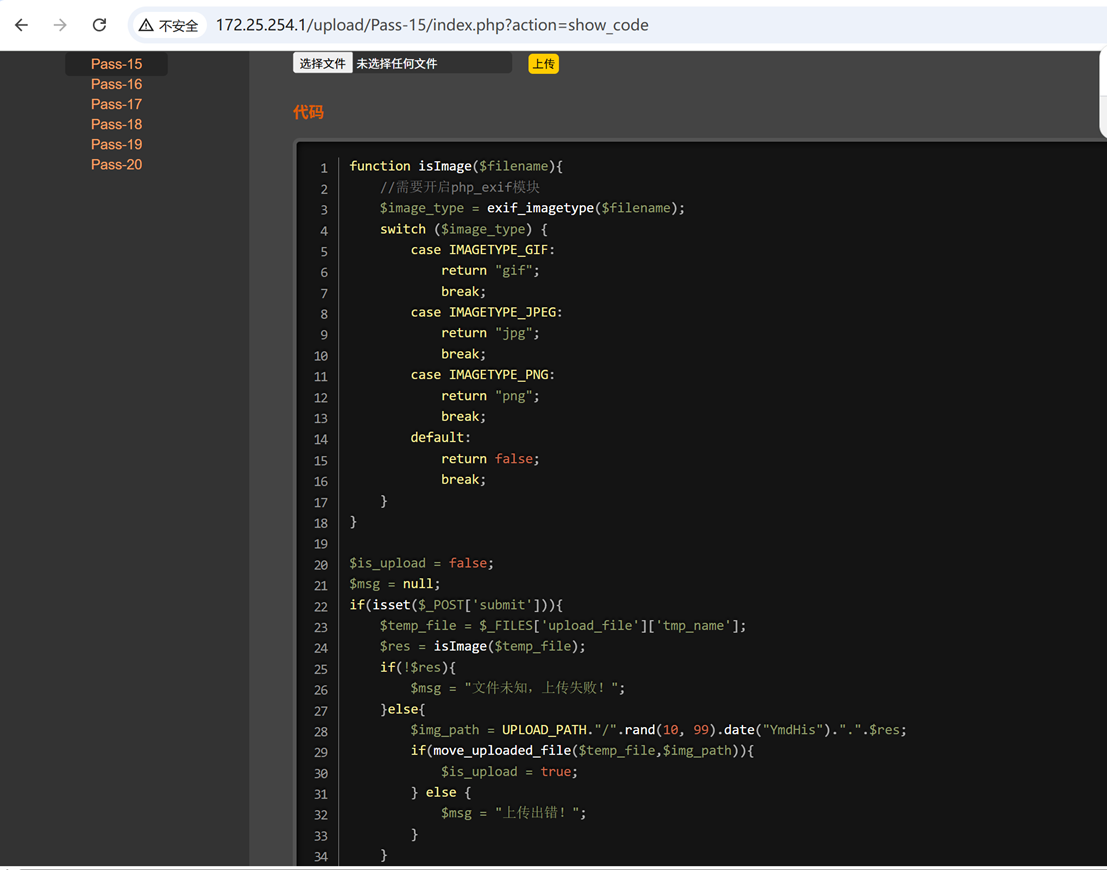Screen dimensions: 1107x870
Task: Click the comment line 需要开启php_exif模块
Action: tap(460, 187)
